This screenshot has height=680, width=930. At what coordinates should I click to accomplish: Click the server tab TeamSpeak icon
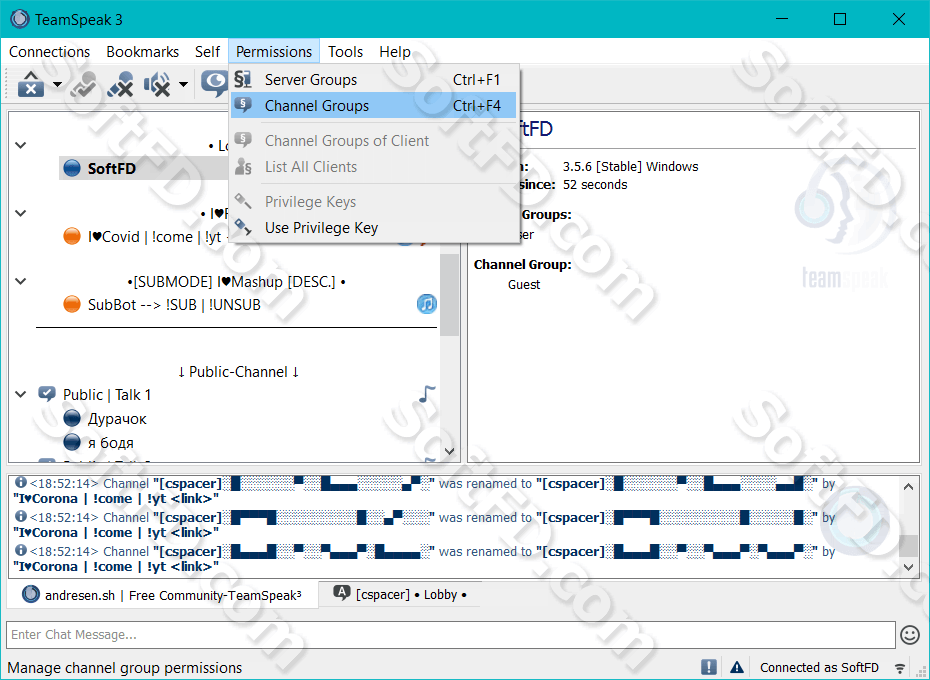(x=31, y=595)
